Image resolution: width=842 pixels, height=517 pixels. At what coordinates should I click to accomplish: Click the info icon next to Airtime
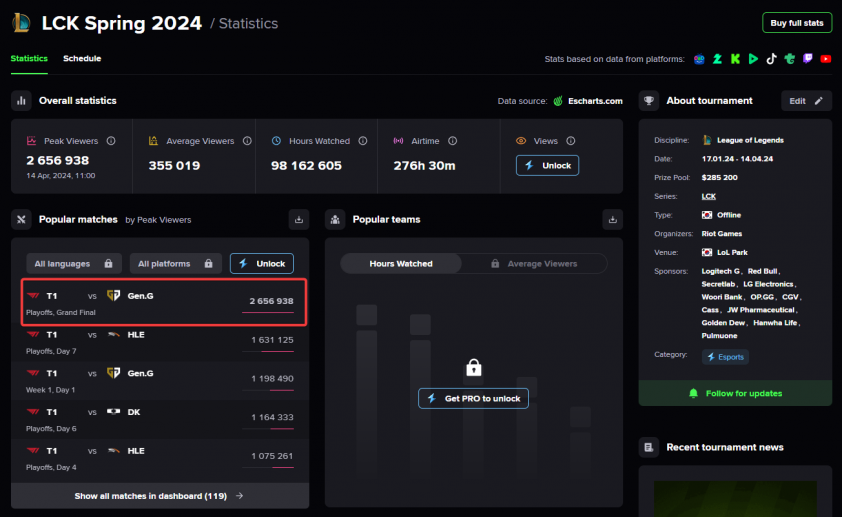pyautogui.click(x=453, y=141)
